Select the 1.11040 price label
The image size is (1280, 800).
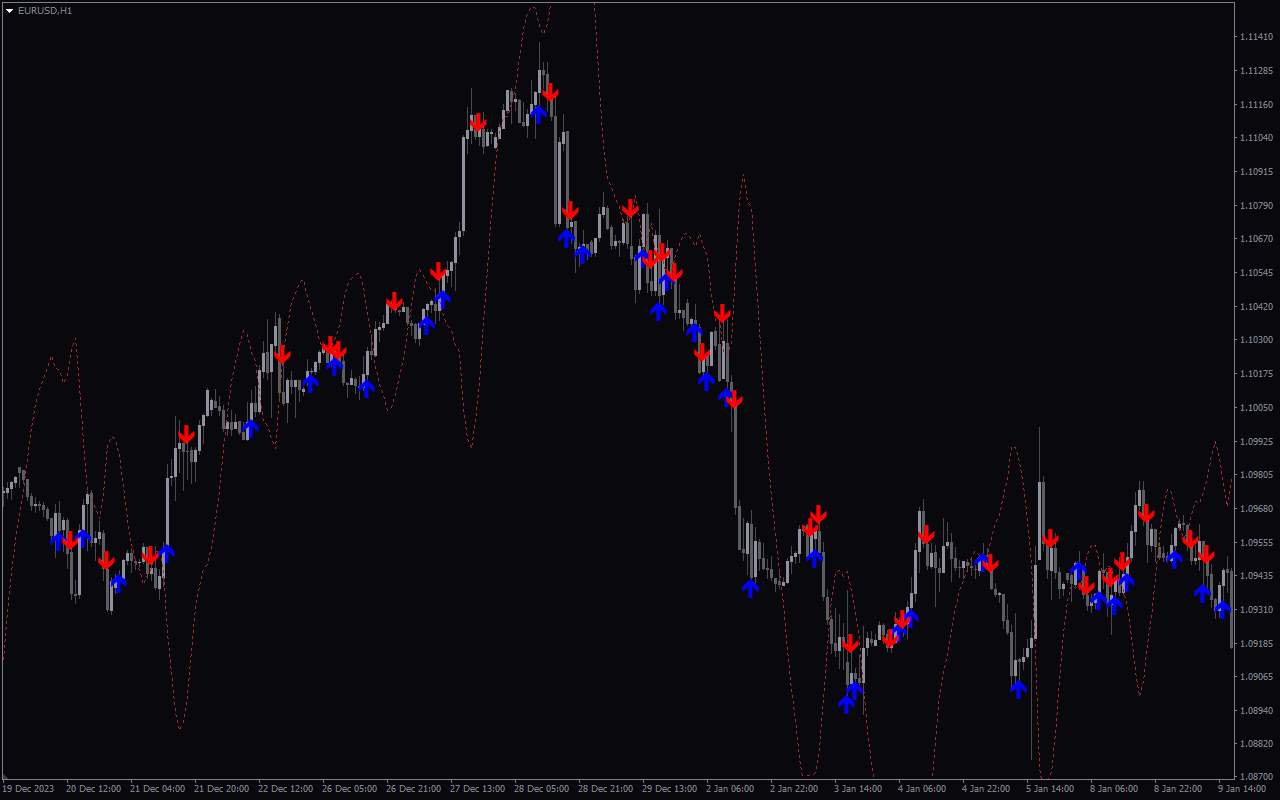click(1256, 138)
